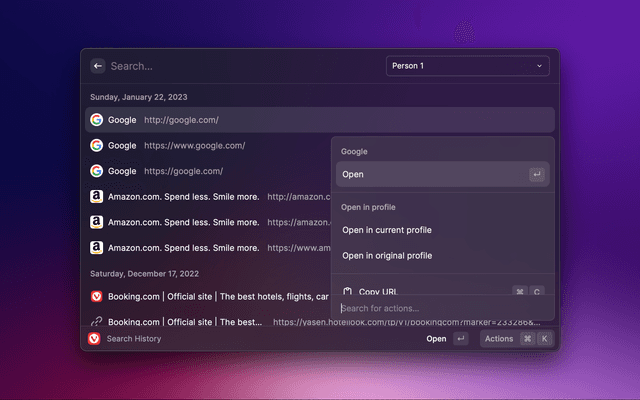Open the Person 1 profile dropdown

click(467, 66)
